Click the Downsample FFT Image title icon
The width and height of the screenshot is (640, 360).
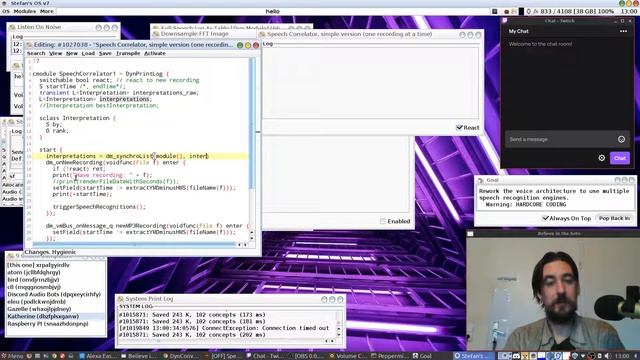(x=156, y=34)
